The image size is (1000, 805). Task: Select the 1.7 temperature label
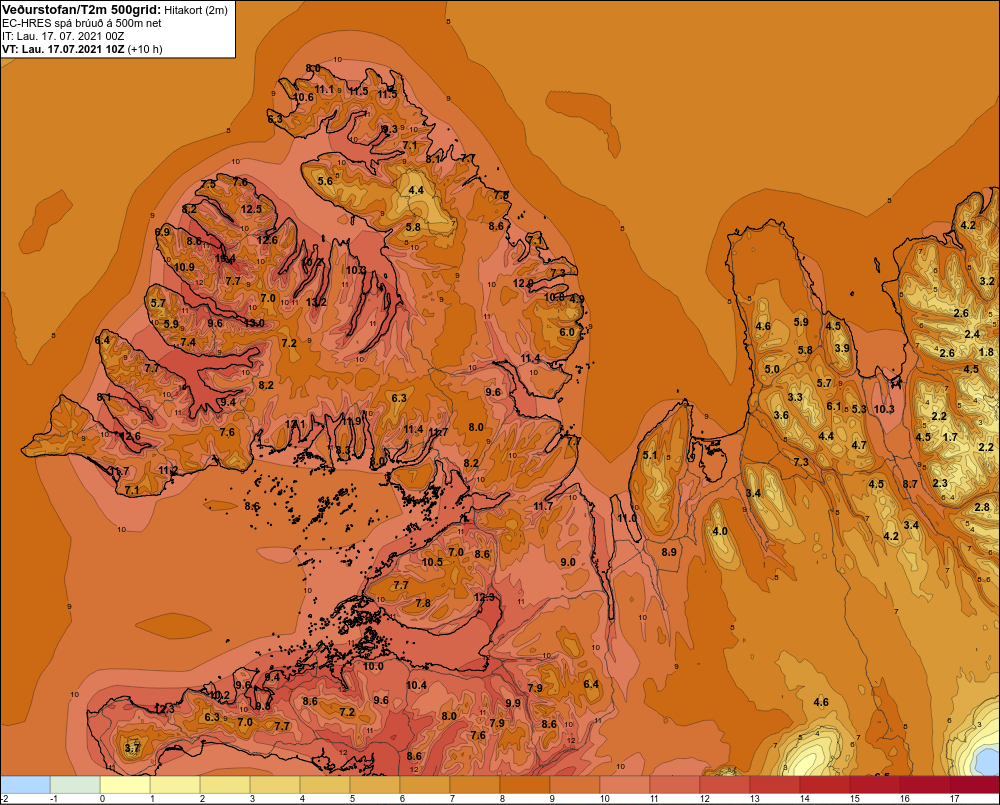(950, 438)
